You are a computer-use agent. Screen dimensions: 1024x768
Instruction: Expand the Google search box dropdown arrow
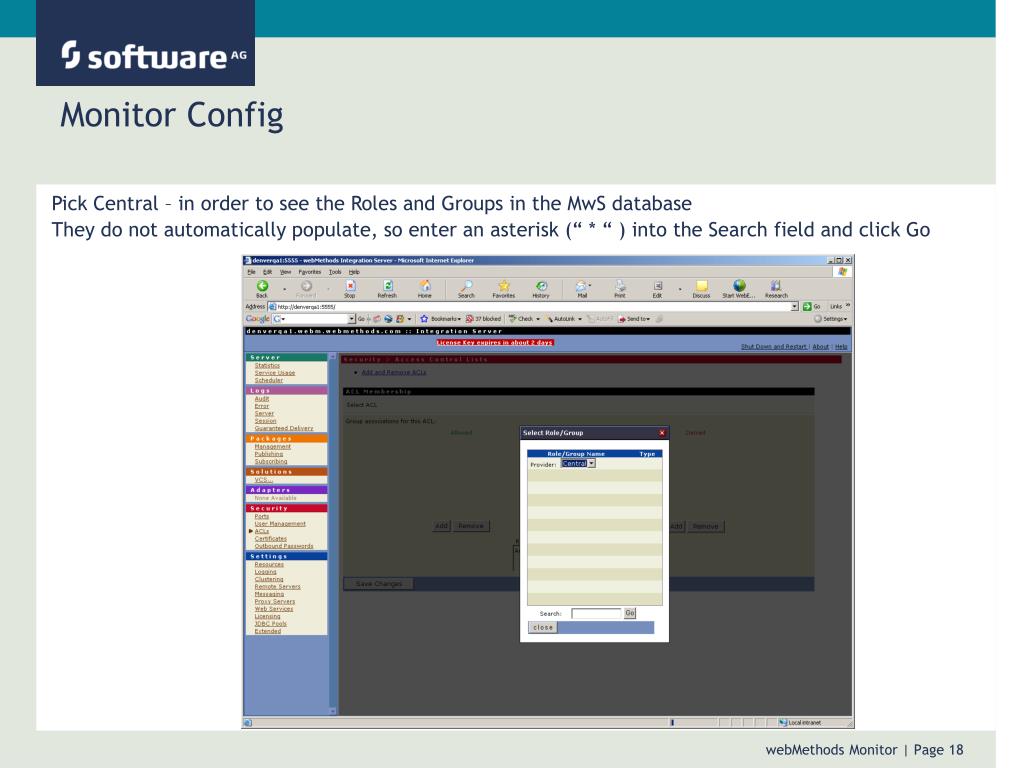coord(351,319)
